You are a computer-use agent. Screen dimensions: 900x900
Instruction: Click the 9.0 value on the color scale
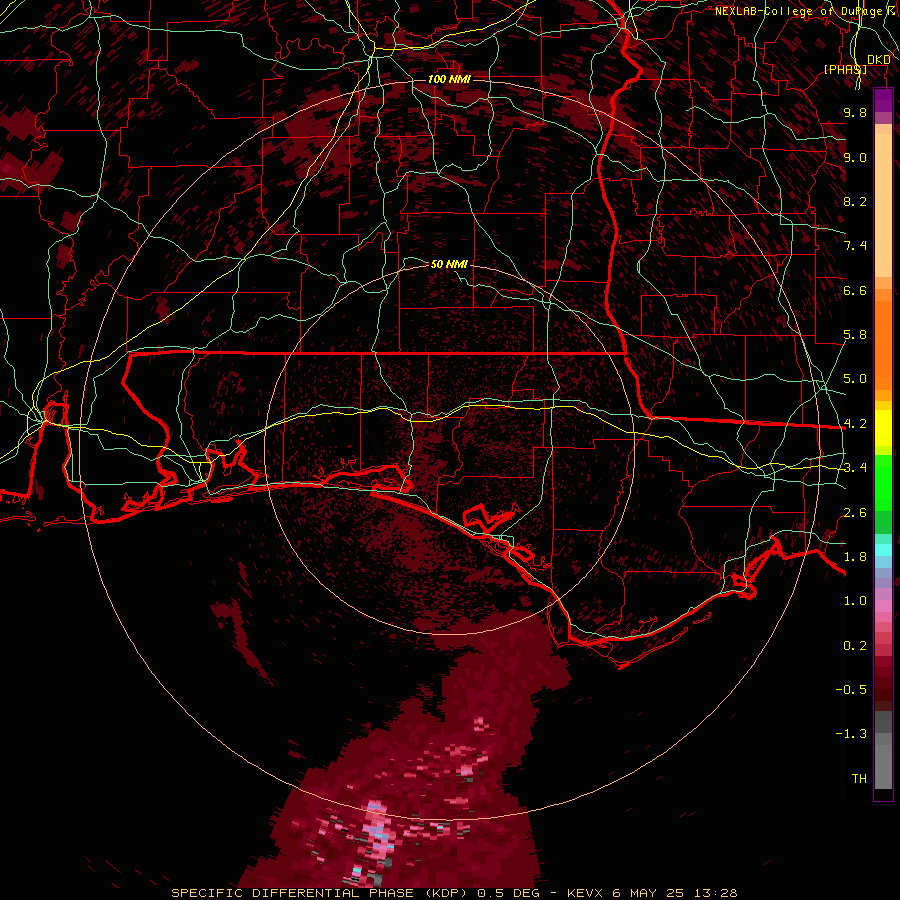click(855, 157)
